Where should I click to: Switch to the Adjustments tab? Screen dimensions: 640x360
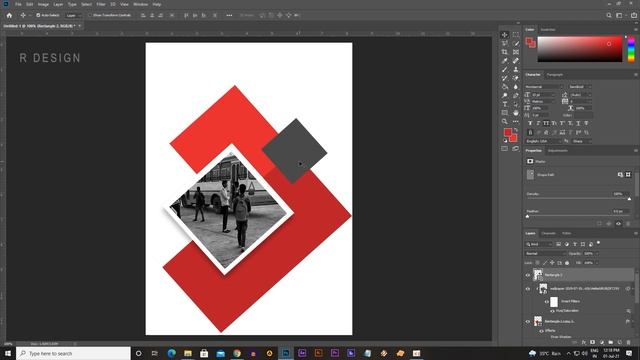coord(558,151)
